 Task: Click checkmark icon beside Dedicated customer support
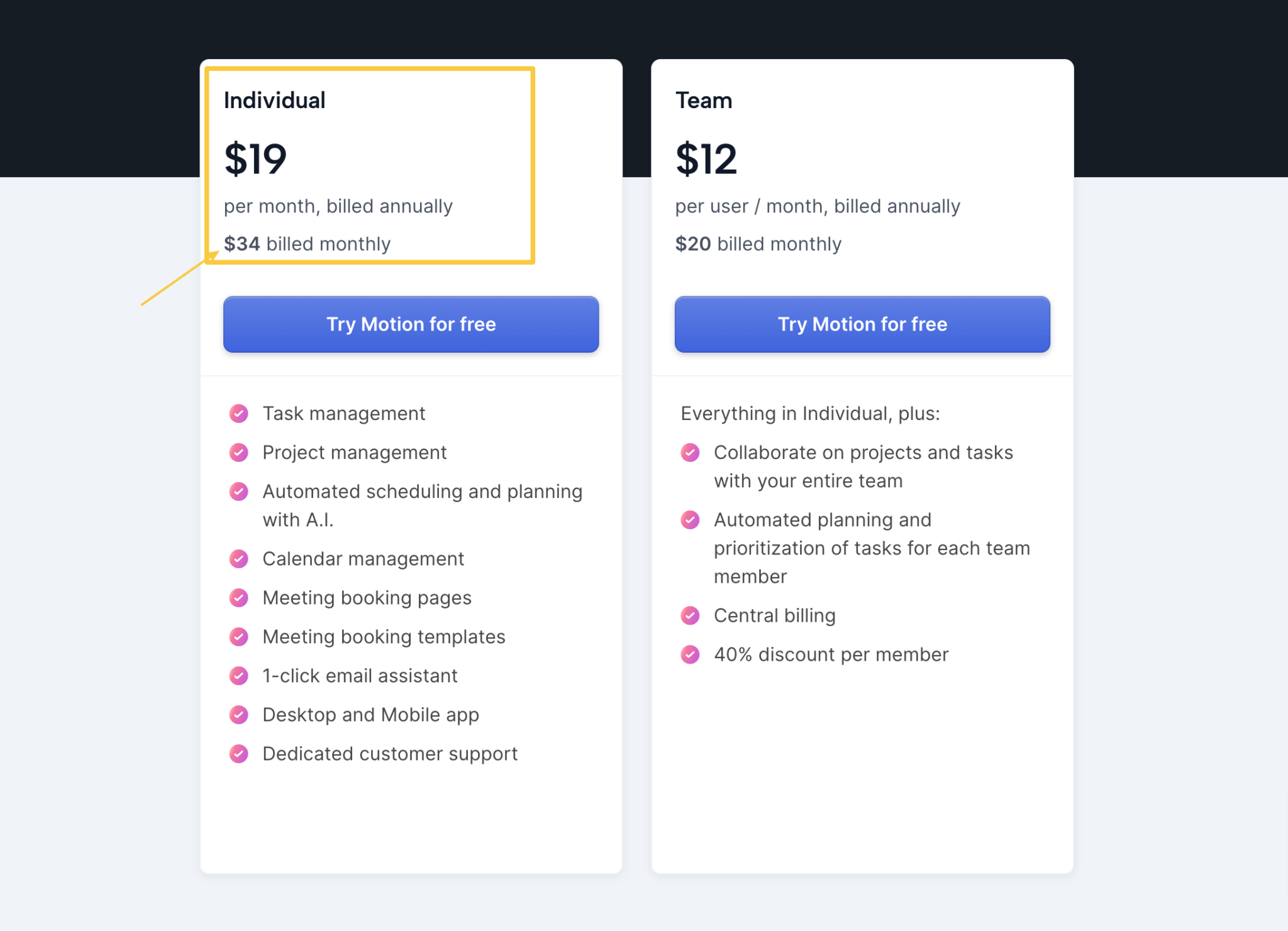point(239,754)
